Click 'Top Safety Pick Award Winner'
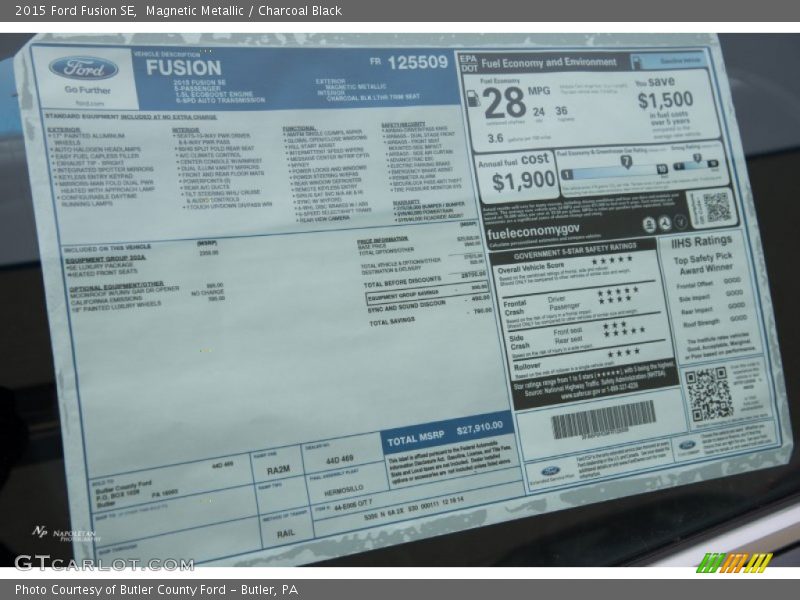The width and height of the screenshot is (800, 600). pos(704,263)
